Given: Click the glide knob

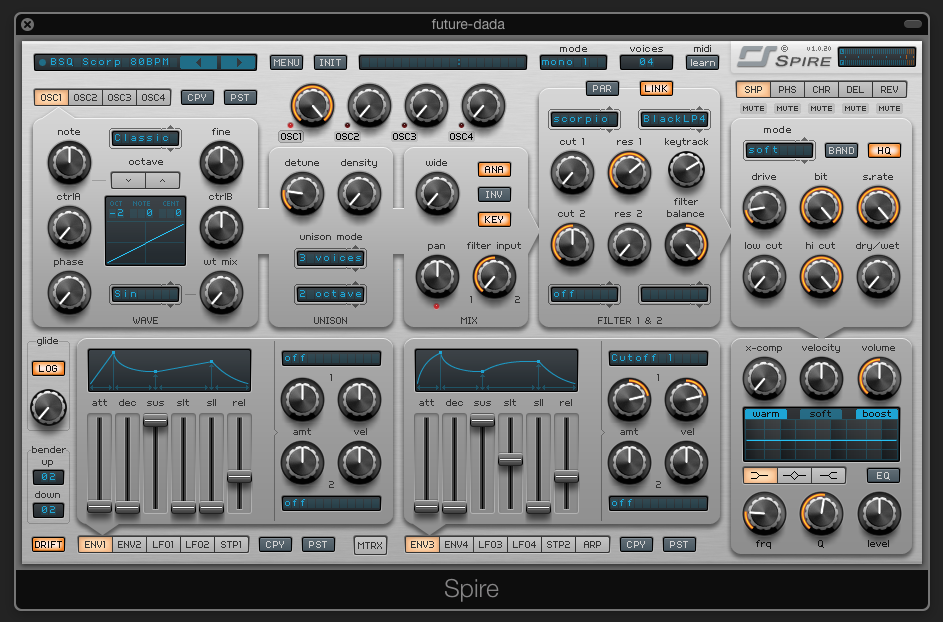Looking at the screenshot, I should [48, 407].
